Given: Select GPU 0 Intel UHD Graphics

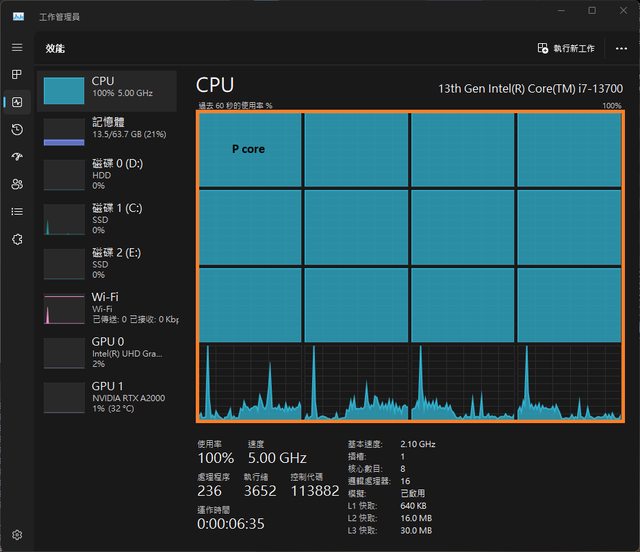Looking at the screenshot, I should pyautogui.click(x=107, y=353).
